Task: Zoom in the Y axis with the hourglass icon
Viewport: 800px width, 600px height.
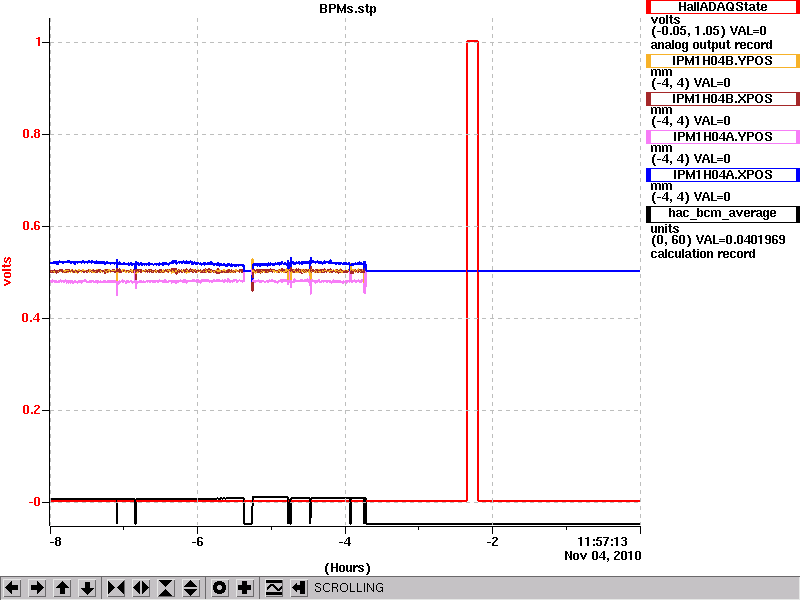Action: [166, 588]
